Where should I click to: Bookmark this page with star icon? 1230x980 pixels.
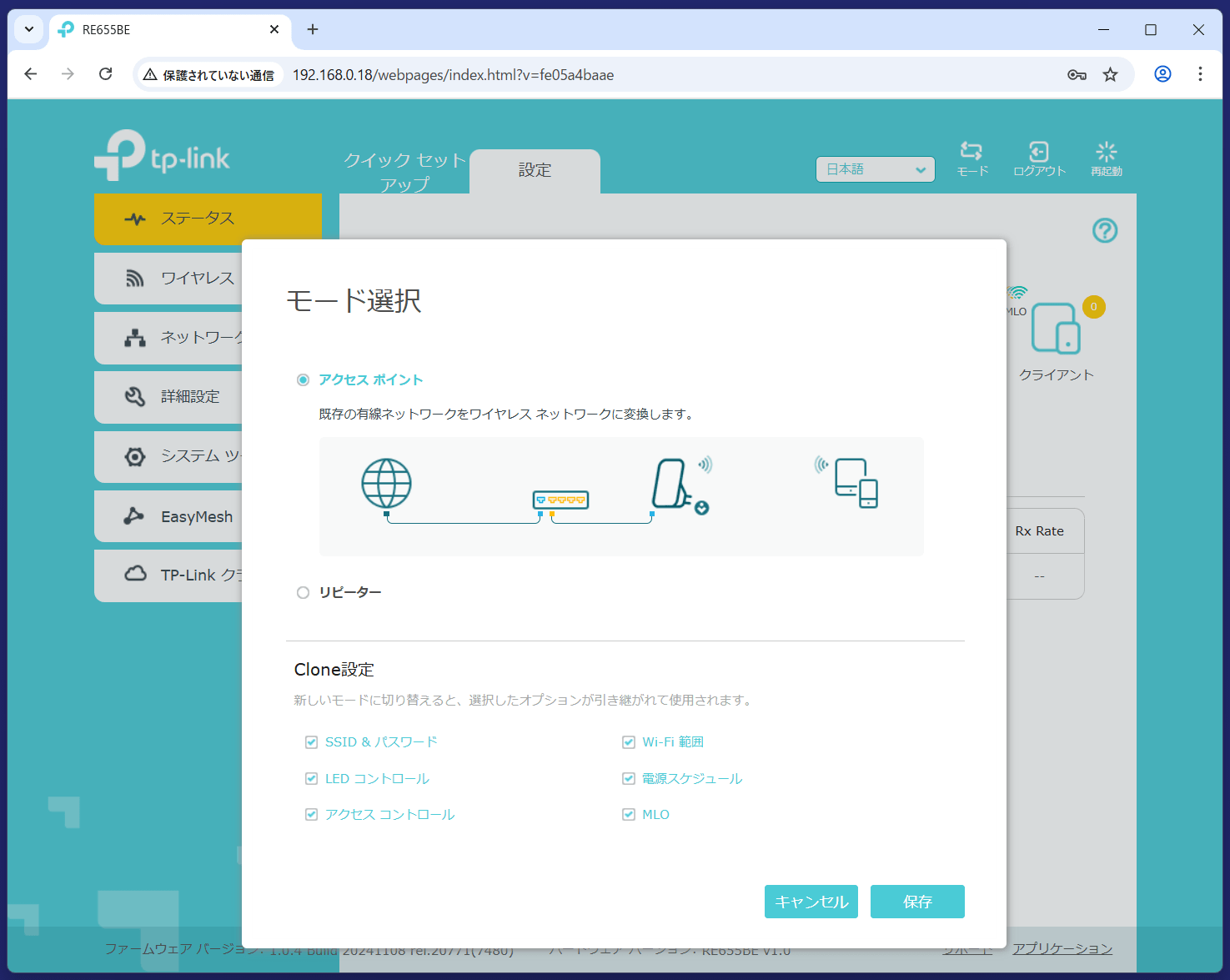pyautogui.click(x=1110, y=75)
